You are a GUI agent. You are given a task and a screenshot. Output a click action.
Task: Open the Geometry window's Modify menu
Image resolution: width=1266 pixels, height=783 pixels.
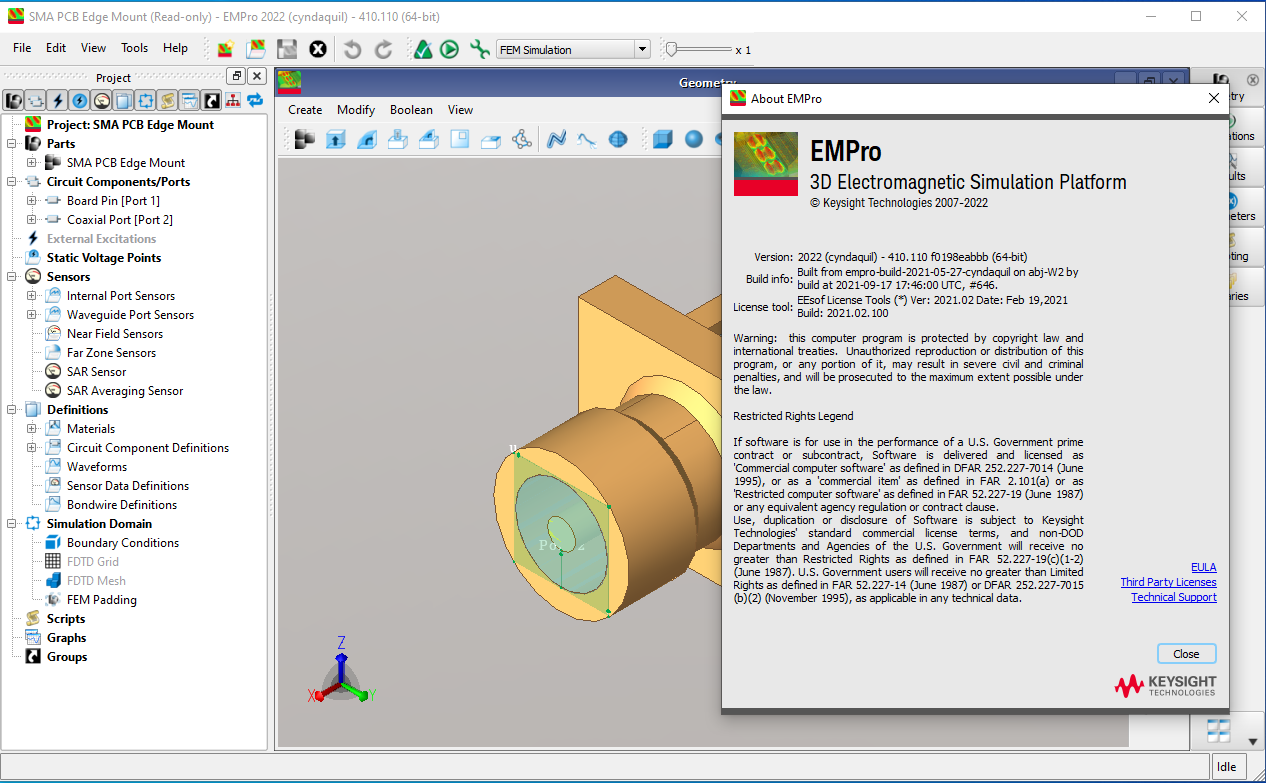[x=356, y=110]
